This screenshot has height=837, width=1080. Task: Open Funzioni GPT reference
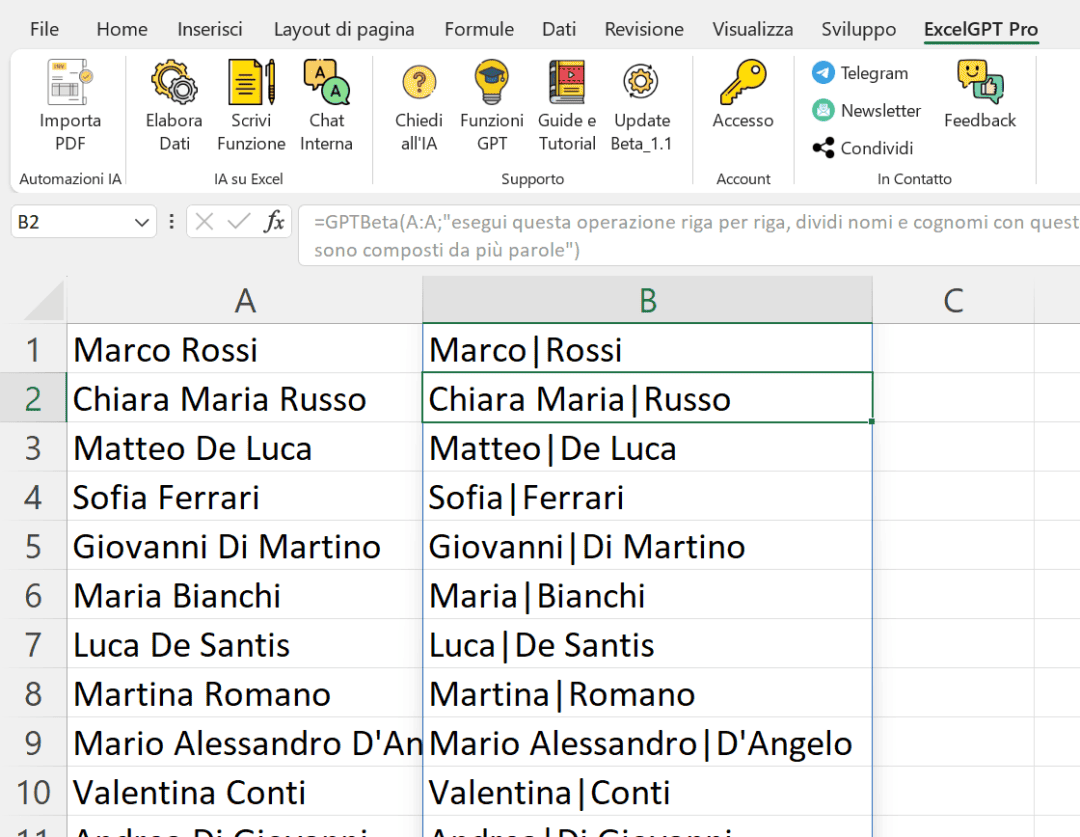[492, 83]
